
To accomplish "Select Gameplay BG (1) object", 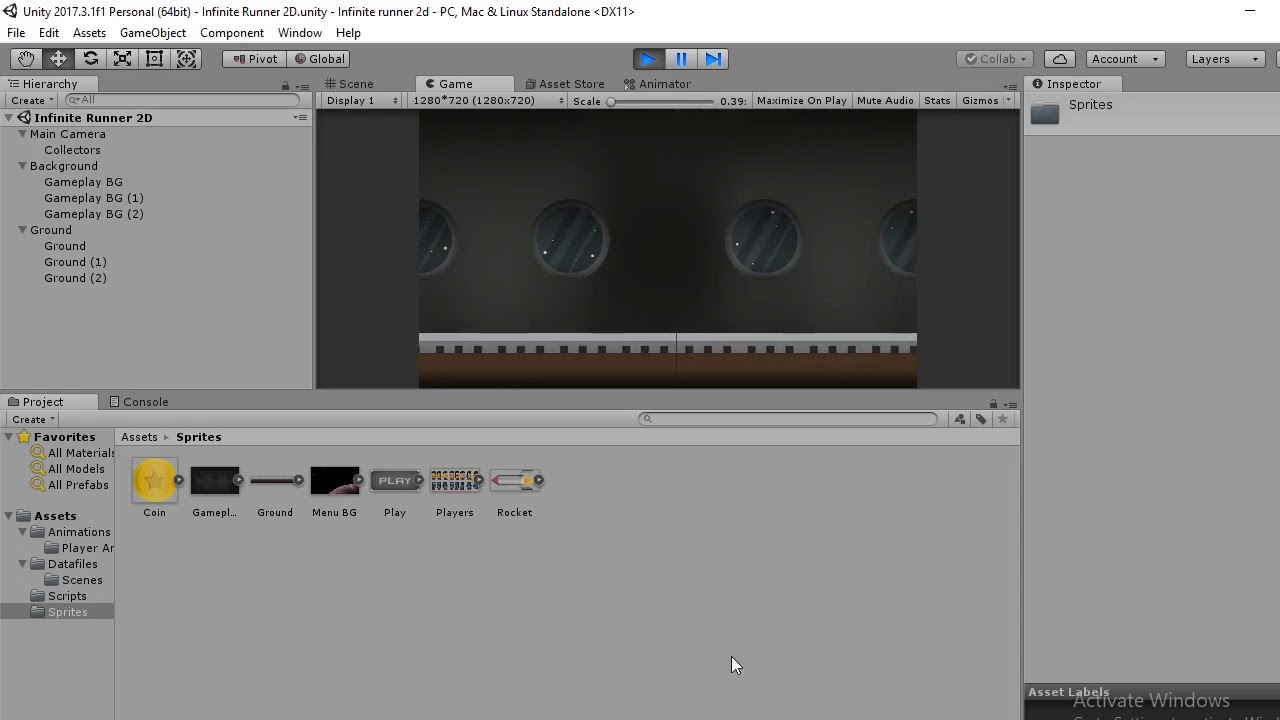I will [94, 198].
